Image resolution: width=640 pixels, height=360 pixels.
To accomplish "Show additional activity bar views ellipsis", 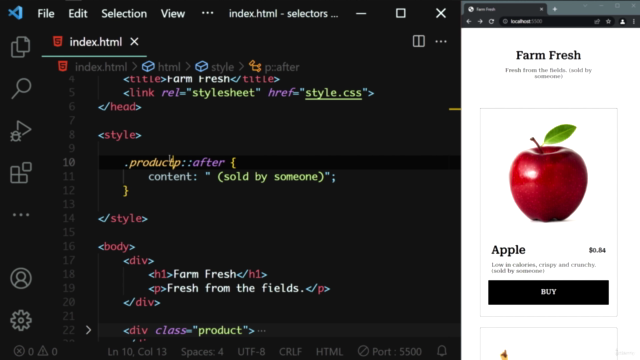I will click(x=20, y=215).
